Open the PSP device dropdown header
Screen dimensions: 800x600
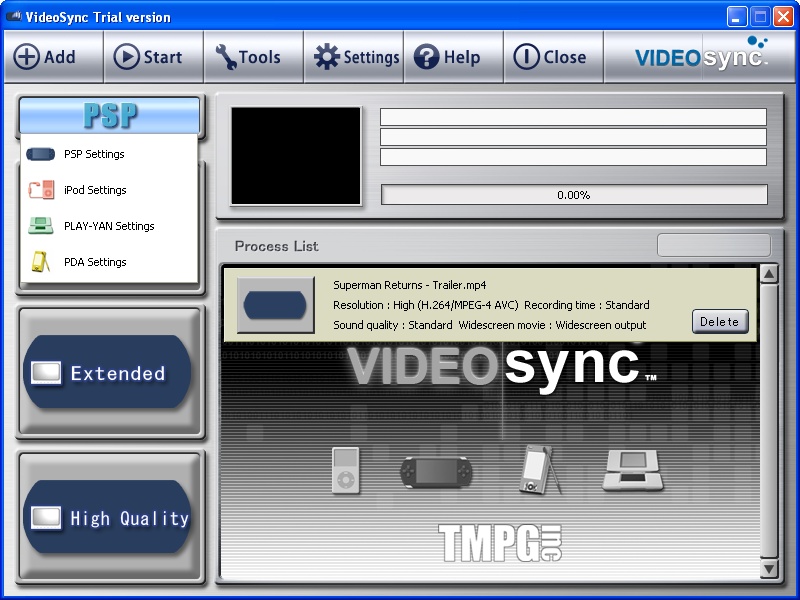[x=110, y=115]
